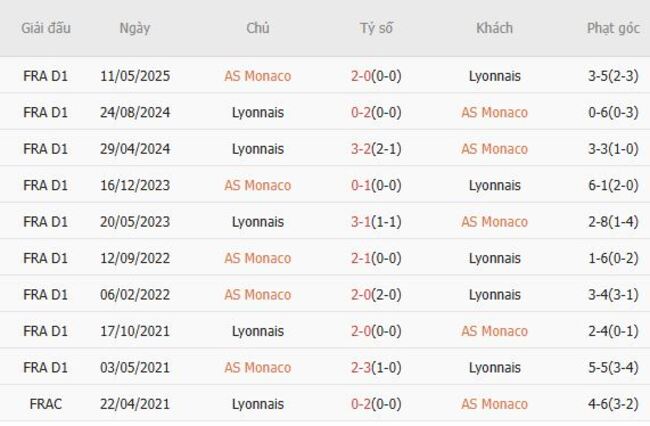The height and width of the screenshot is (426, 650).
Task: Open the 3-1 score from 20/05/2023
Action: tap(364, 222)
